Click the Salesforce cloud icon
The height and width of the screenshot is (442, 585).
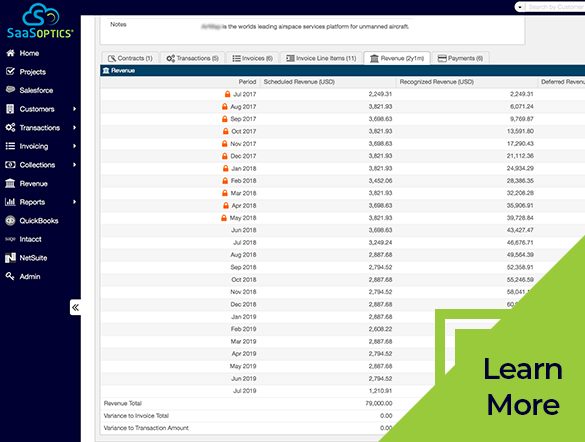[10, 90]
